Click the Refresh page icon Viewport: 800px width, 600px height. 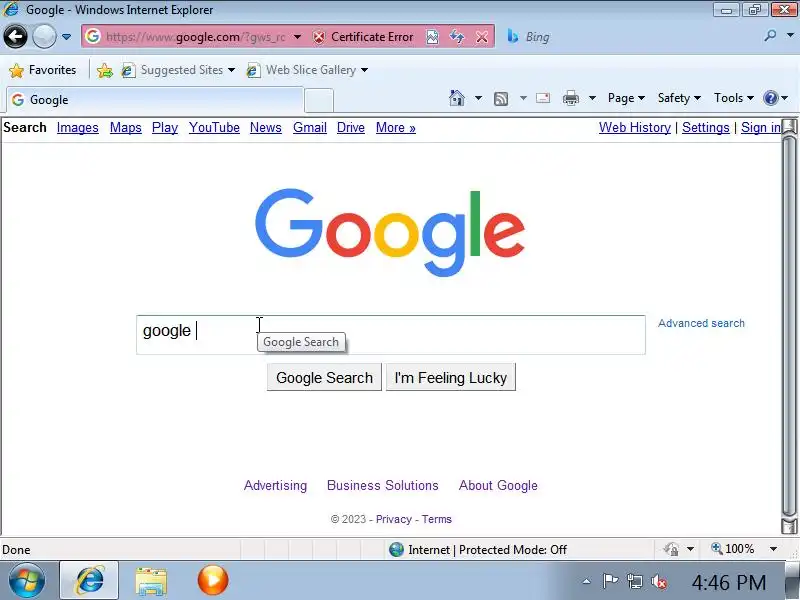click(457, 37)
